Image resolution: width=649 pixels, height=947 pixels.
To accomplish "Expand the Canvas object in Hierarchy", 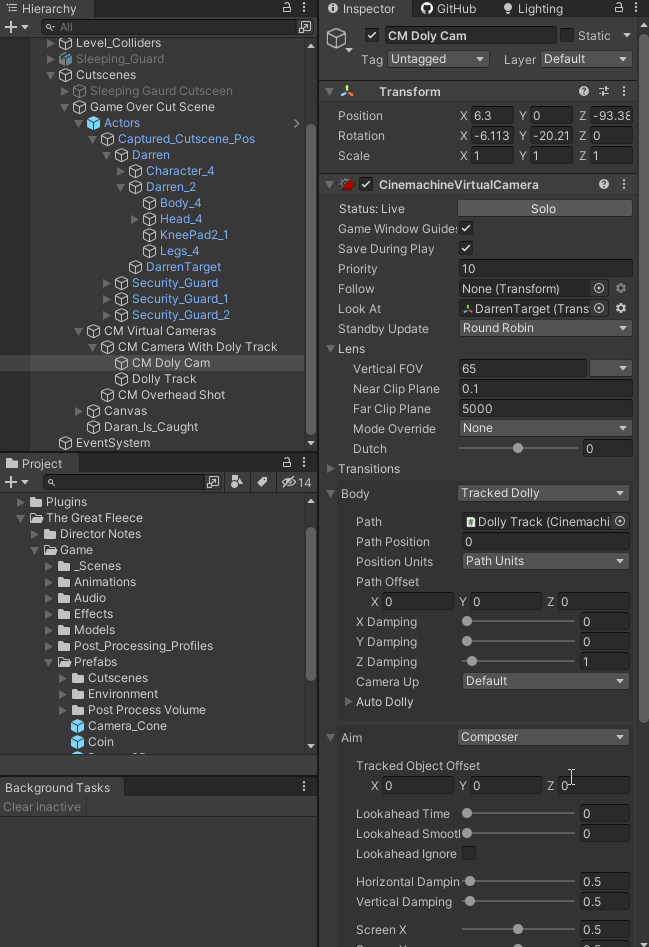I will 78,411.
